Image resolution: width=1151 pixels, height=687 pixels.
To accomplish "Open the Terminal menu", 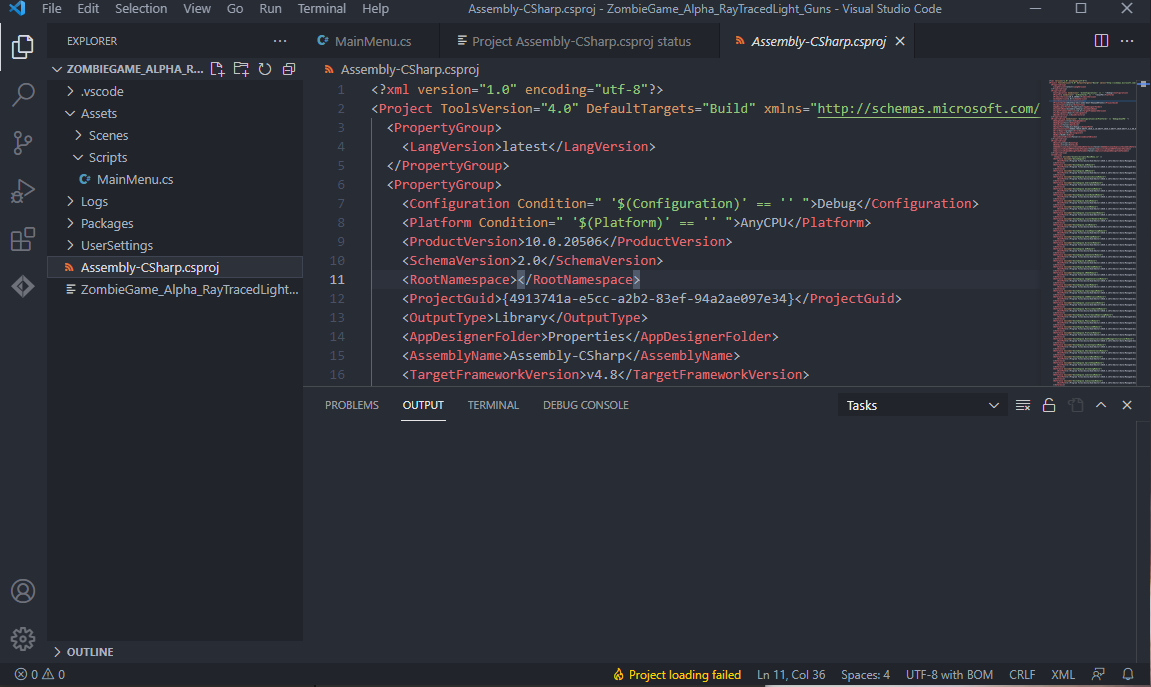I will 322,9.
